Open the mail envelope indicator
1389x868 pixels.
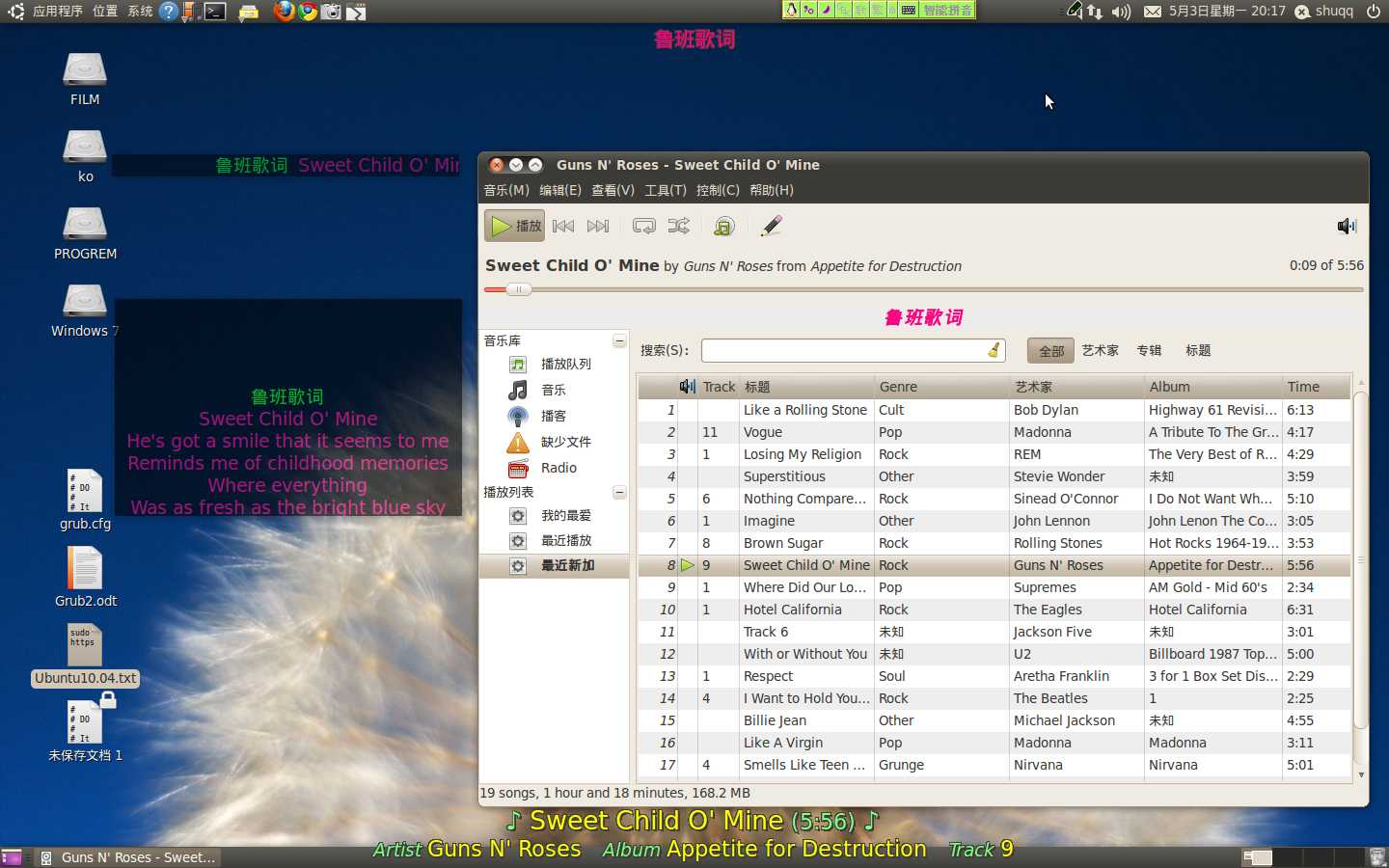(1152, 12)
